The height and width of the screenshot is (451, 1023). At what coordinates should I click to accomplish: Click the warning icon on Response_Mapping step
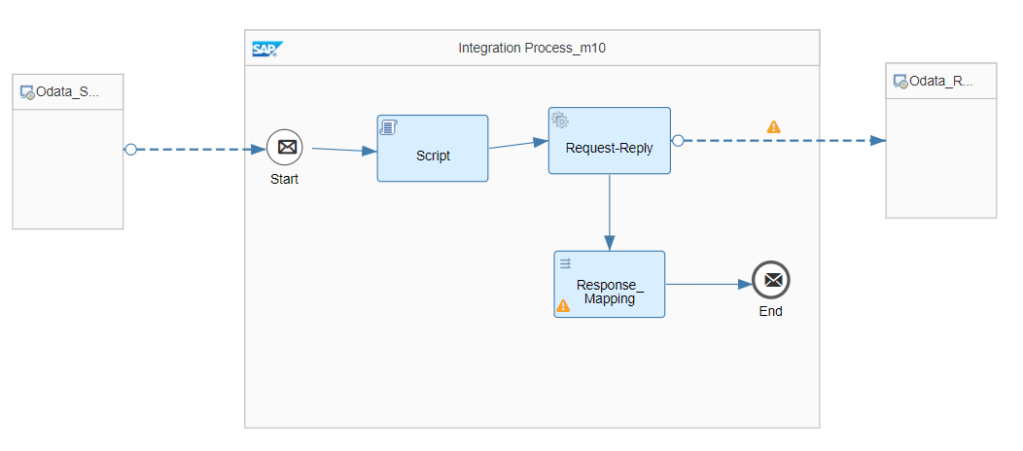click(563, 305)
